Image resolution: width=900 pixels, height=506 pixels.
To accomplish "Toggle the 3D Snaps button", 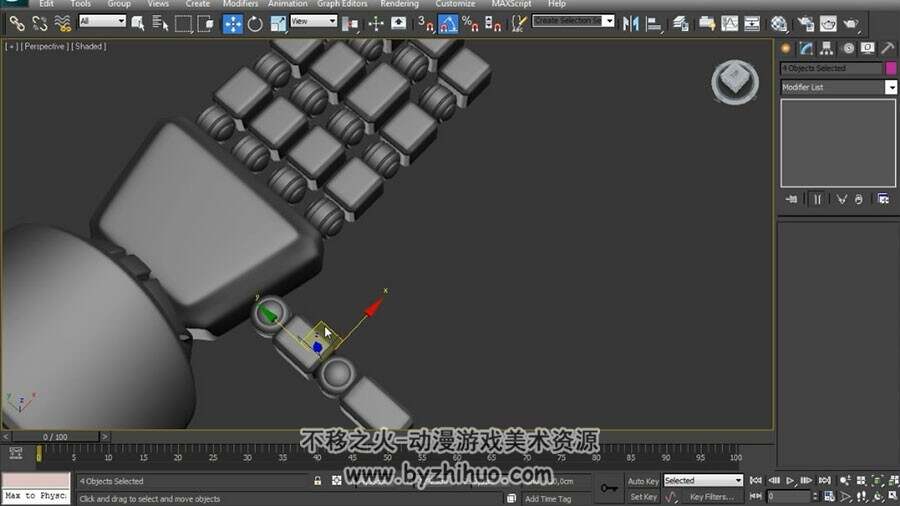I will point(425,24).
